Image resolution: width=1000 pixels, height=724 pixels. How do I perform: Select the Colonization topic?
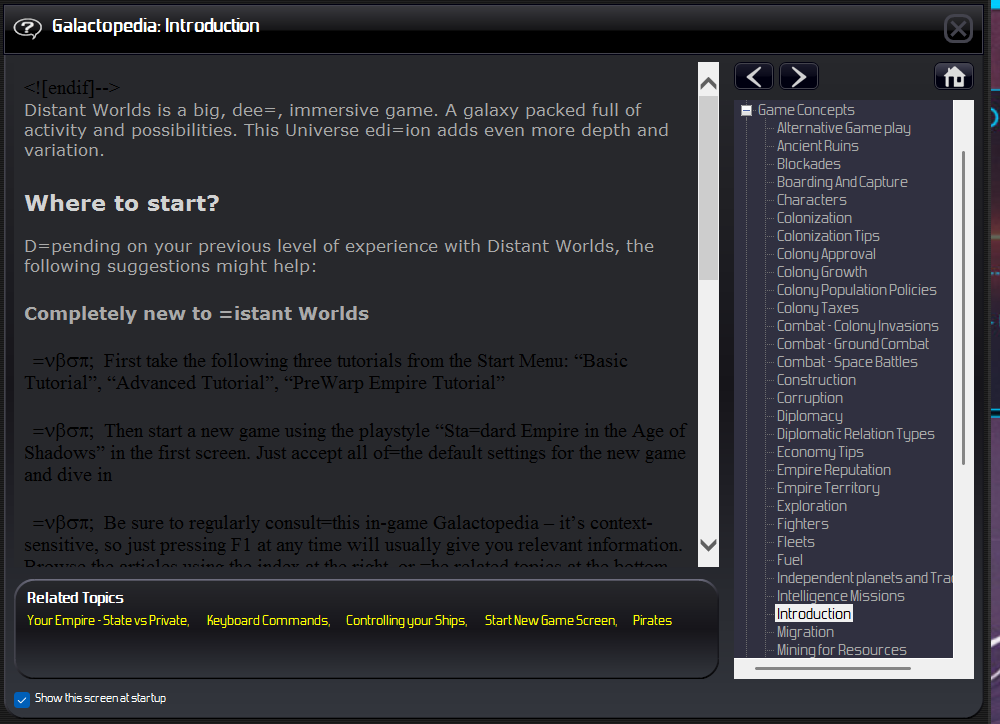[814, 218]
